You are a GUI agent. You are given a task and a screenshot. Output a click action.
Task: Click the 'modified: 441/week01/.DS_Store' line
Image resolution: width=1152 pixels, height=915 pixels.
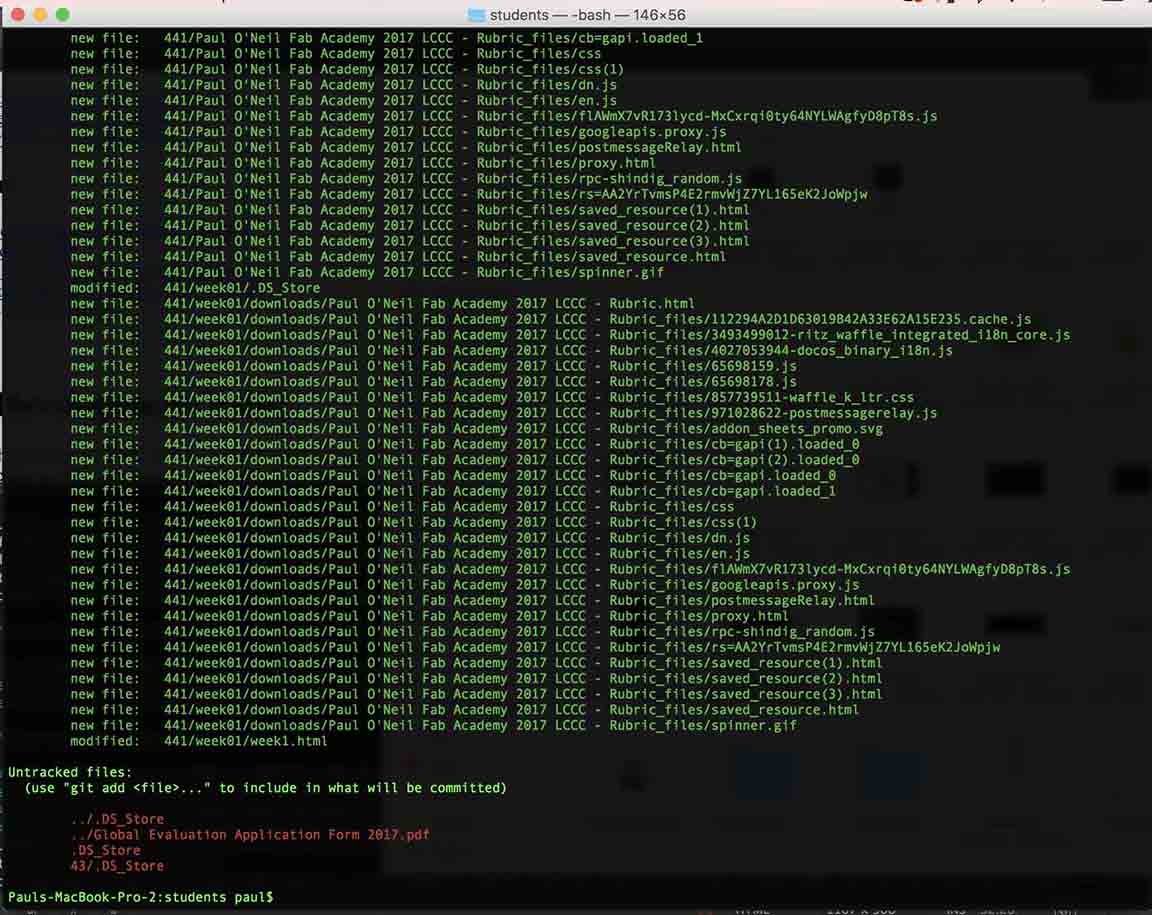coord(195,288)
